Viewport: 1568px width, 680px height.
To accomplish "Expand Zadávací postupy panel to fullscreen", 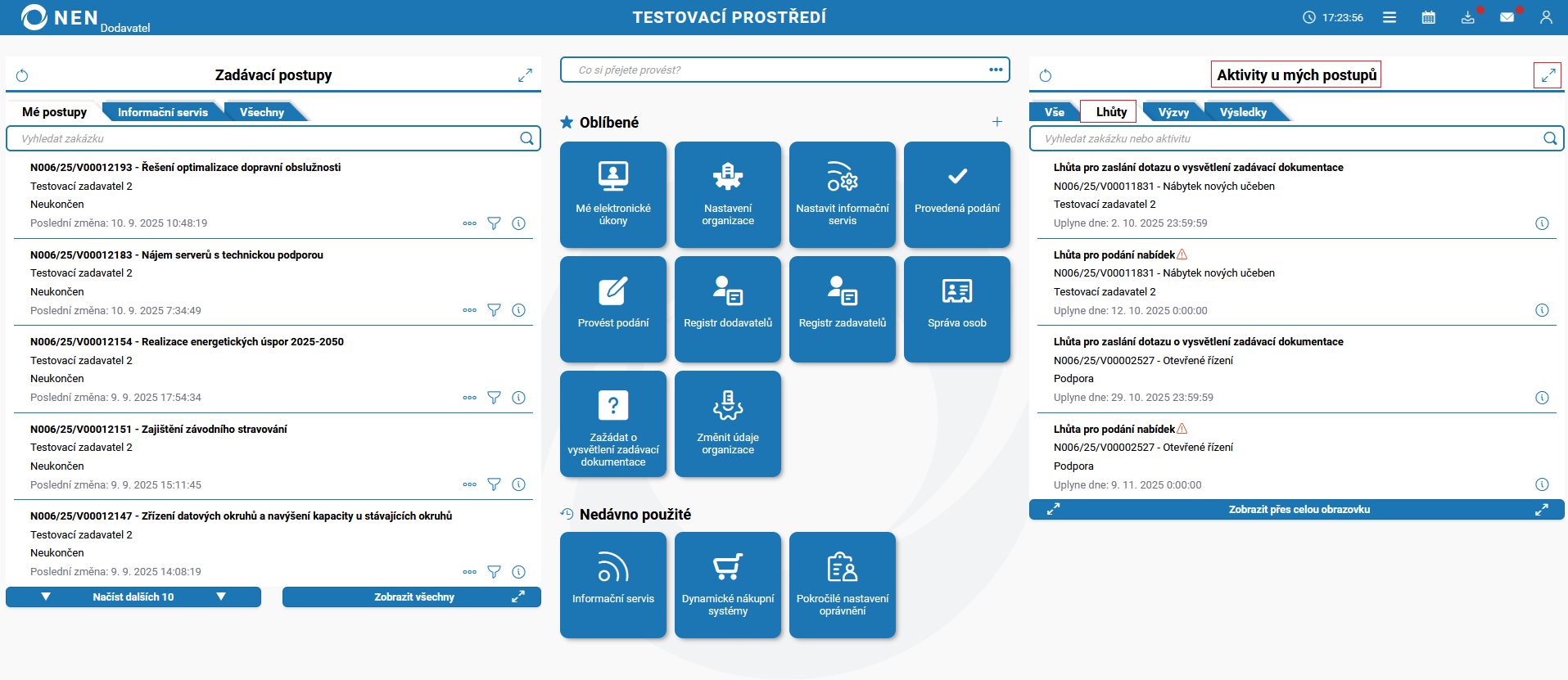I will pos(525,75).
